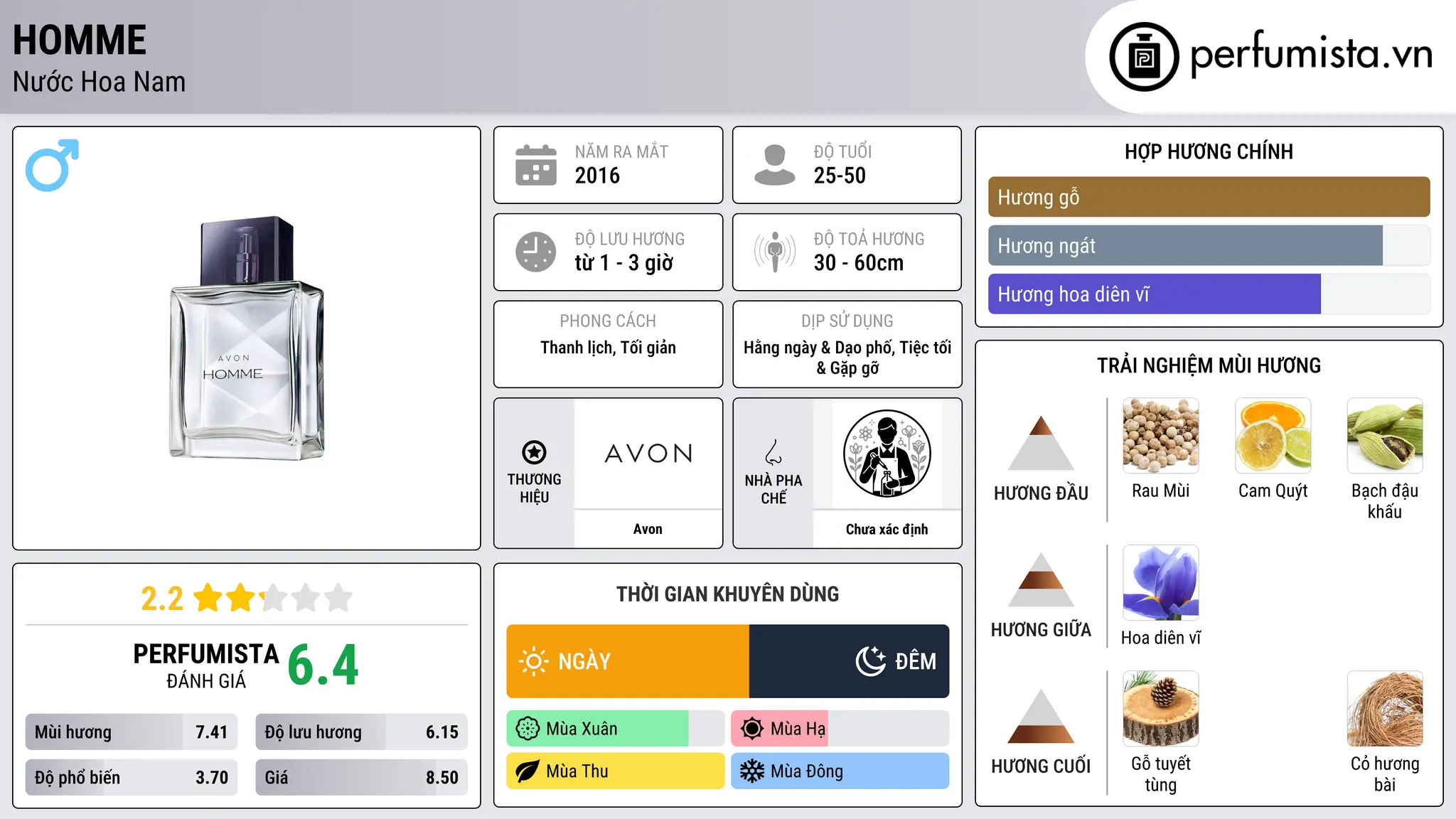
Task: Click the sun icon for Mùa Hạ
Action: pyautogui.click(x=752, y=729)
